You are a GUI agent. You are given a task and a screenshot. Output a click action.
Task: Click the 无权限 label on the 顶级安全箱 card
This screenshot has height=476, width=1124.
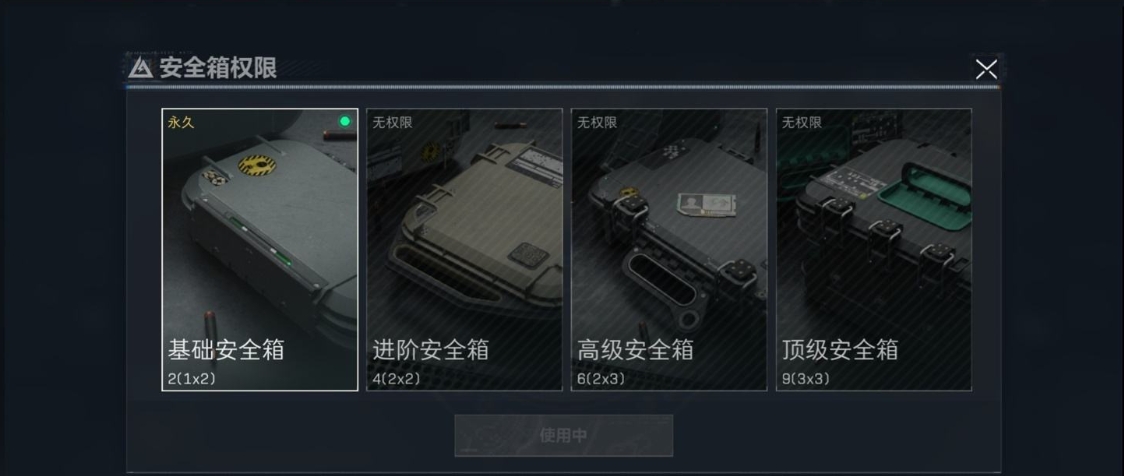click(801, 123)
